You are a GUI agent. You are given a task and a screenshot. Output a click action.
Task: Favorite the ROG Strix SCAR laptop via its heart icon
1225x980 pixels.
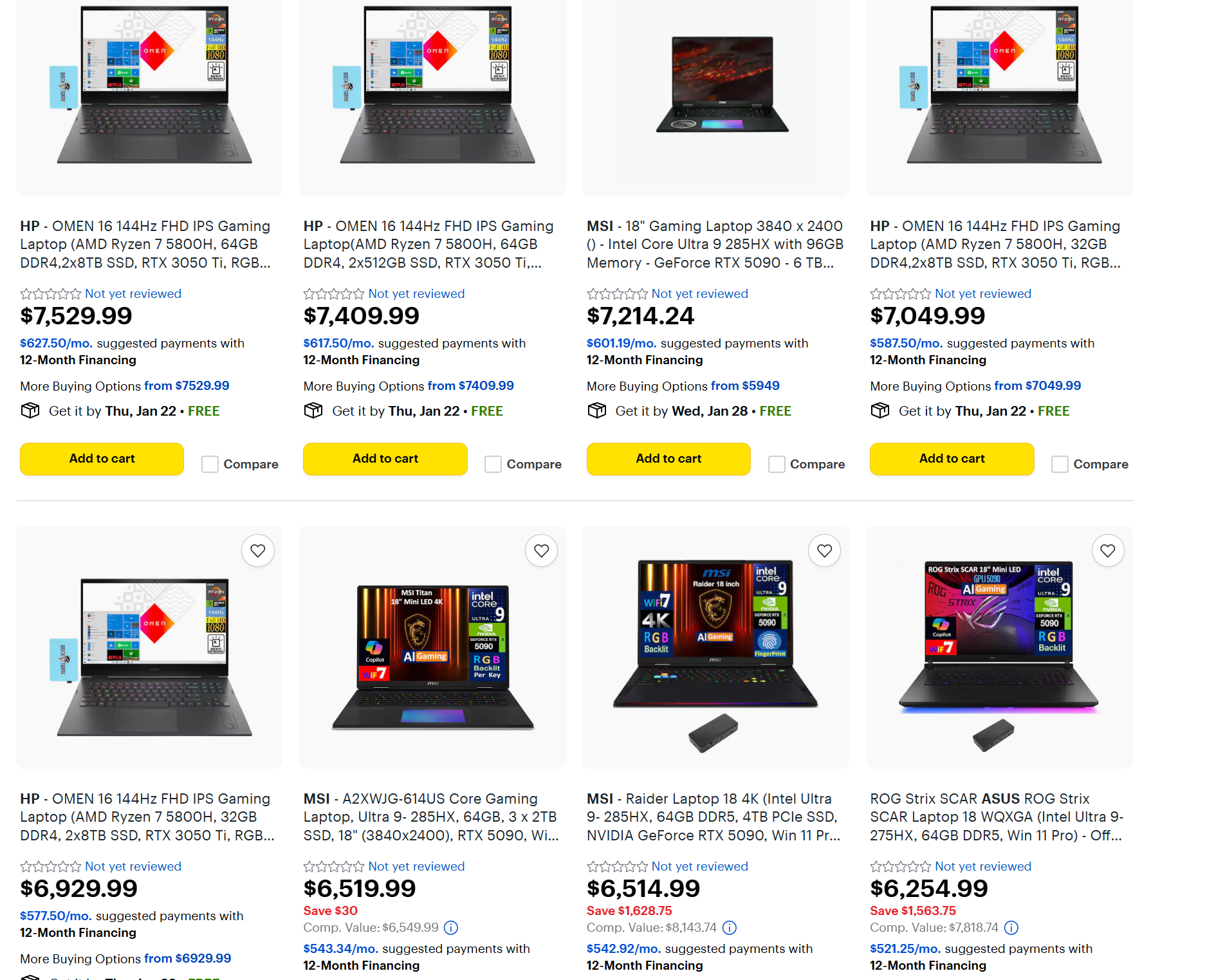1107,551
